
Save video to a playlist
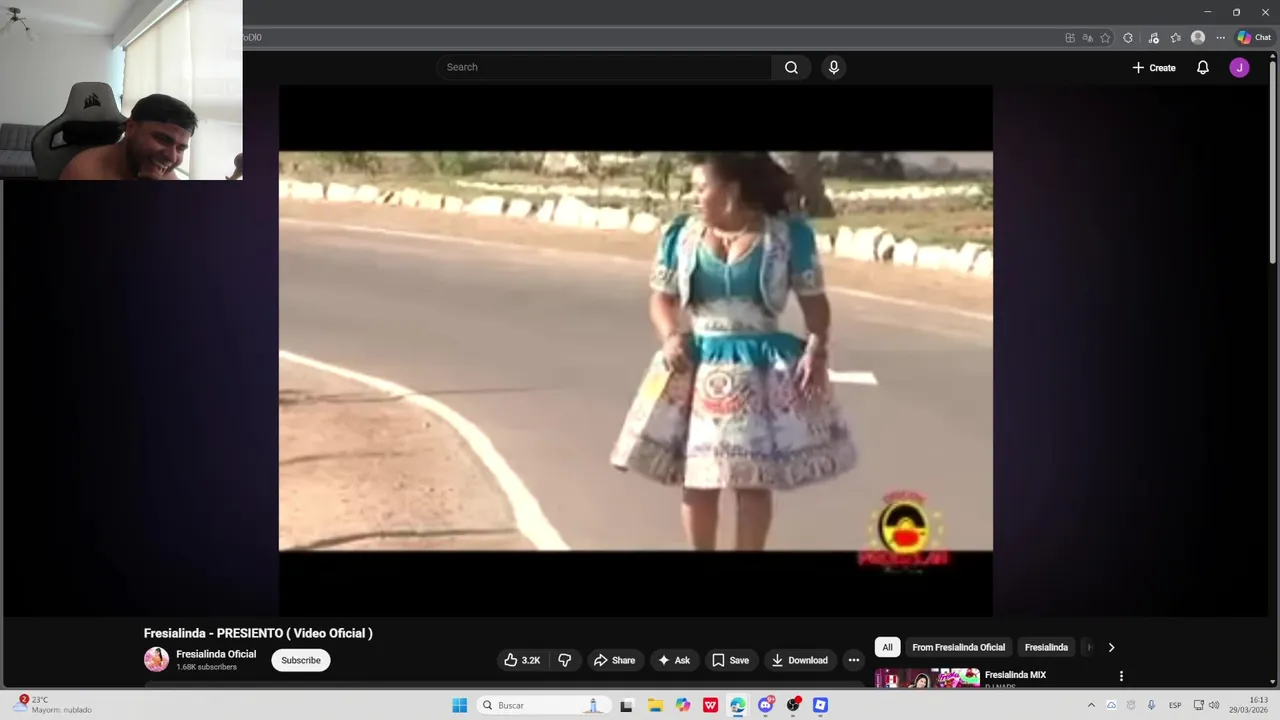click(730, 660)
